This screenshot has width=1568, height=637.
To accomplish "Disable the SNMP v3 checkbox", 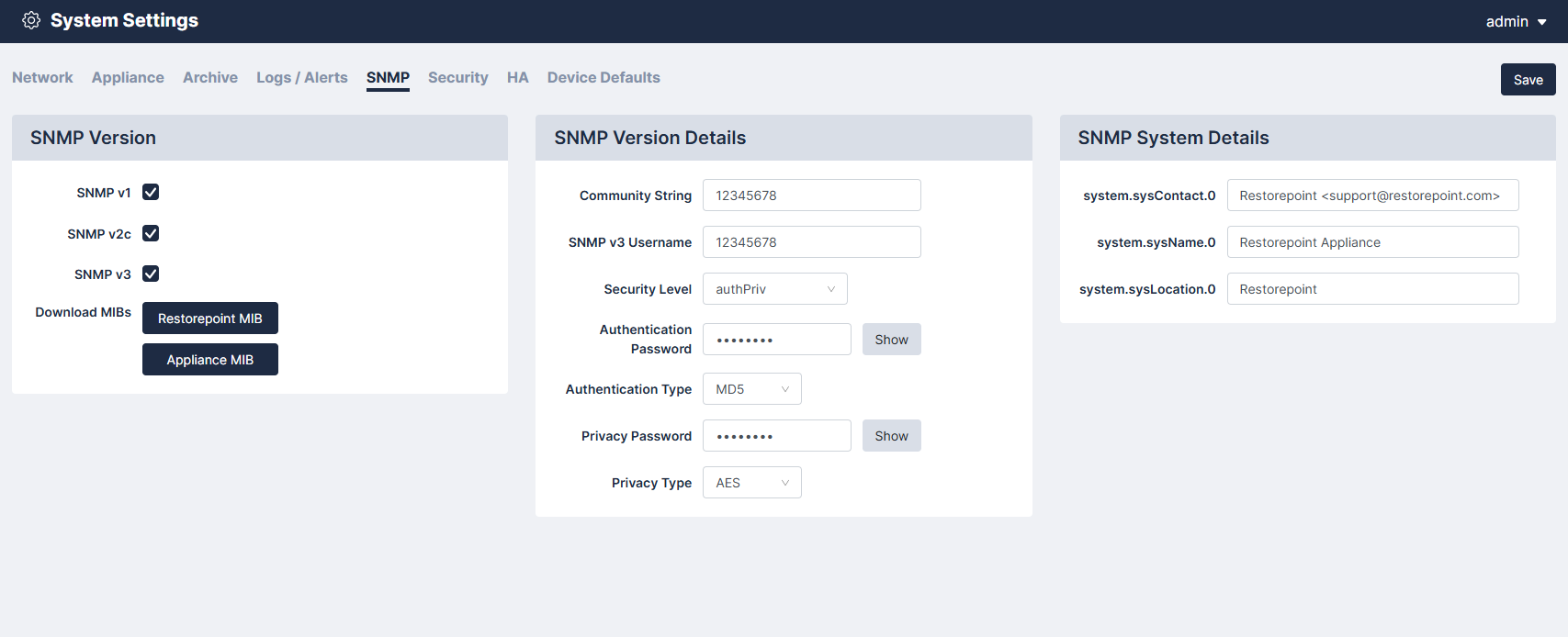I will coord(151,274).
